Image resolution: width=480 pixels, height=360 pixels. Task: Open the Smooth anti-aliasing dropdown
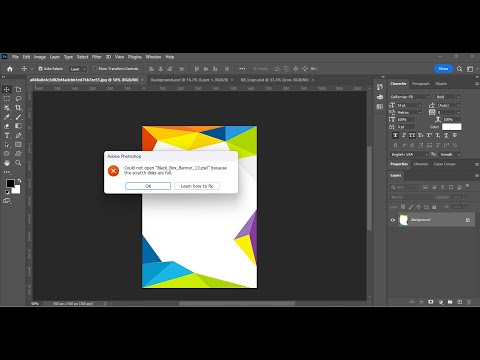click(x=450, y=154)
